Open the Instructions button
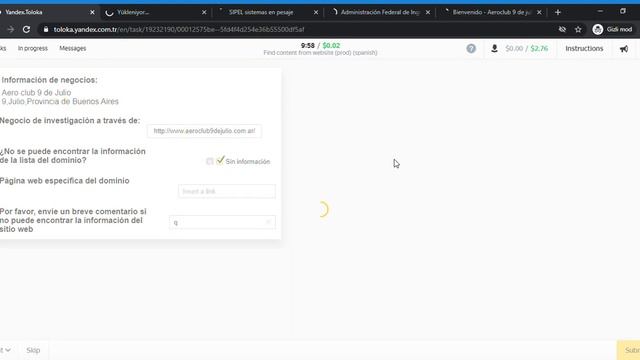Viewport: 640px width, 360px height. click(x=584, y=49)
